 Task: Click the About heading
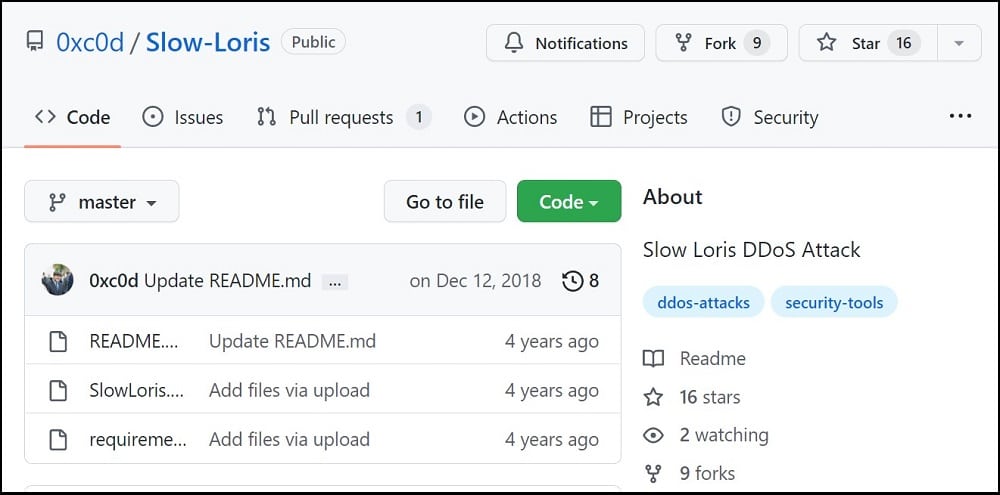pos(672,197)
